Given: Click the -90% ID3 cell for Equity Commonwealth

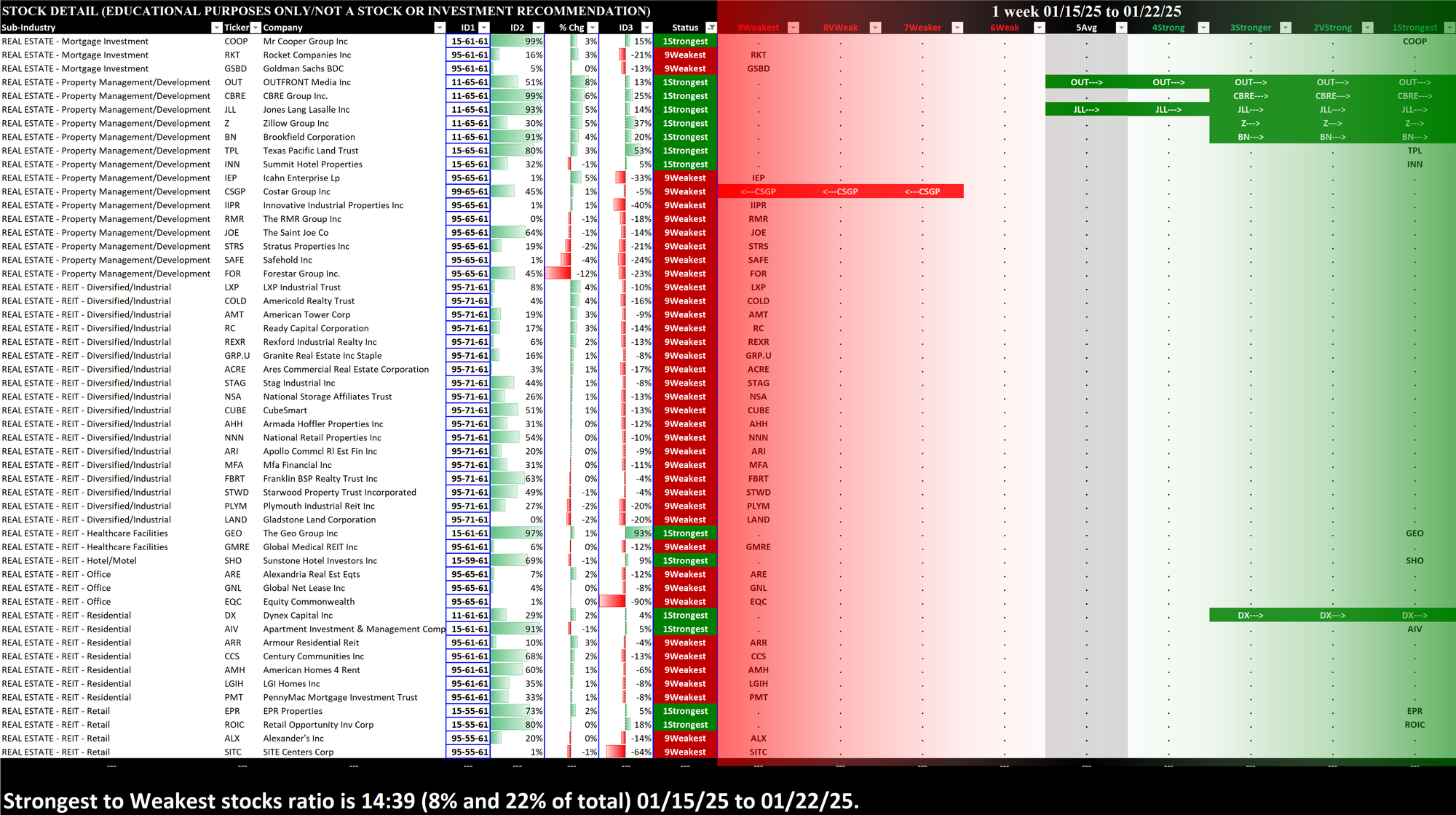Looking at the screenshot, I should [626, 602].
